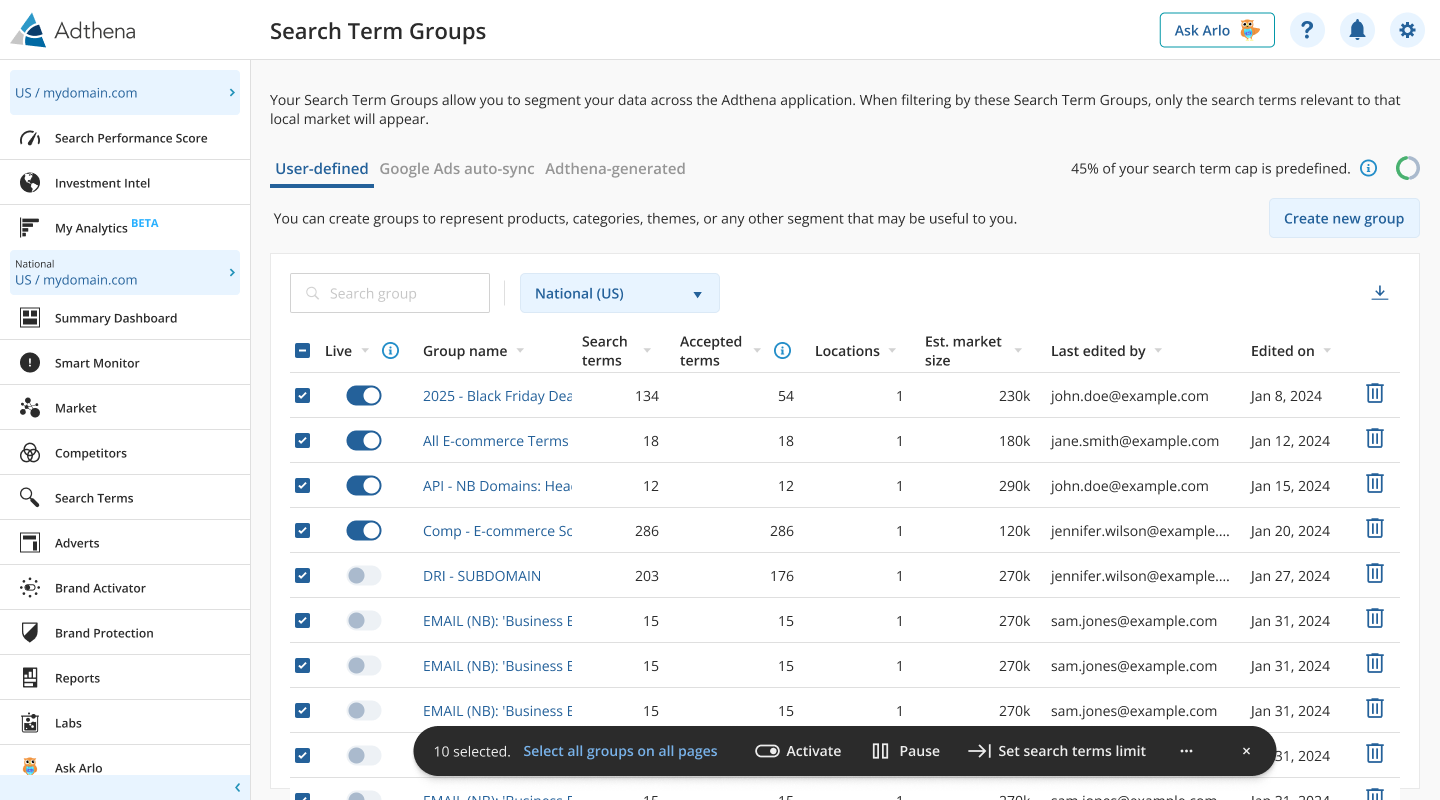
Task: Expand the US / mydomain.com account selector at top
Action: point(125,93)
